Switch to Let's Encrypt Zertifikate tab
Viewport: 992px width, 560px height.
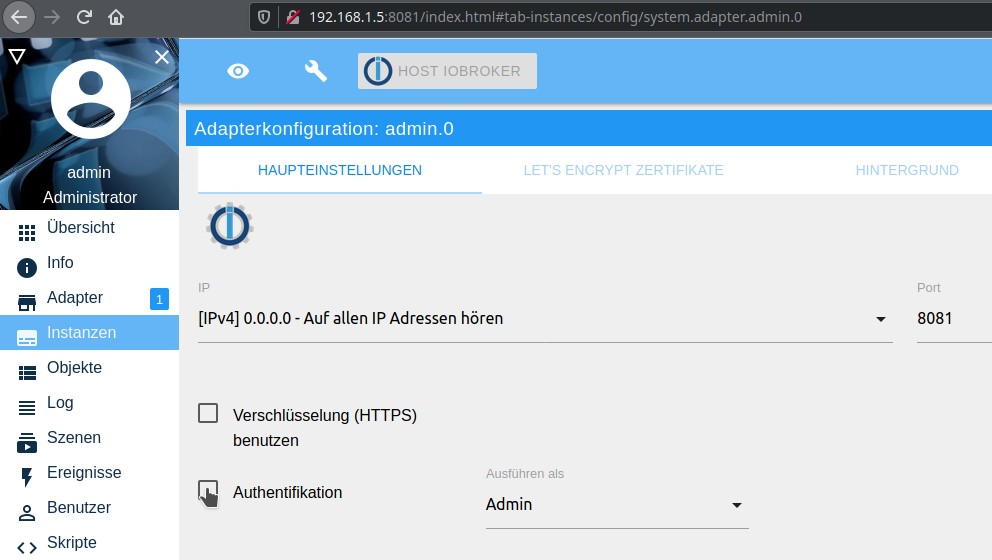tap(623, 170)
